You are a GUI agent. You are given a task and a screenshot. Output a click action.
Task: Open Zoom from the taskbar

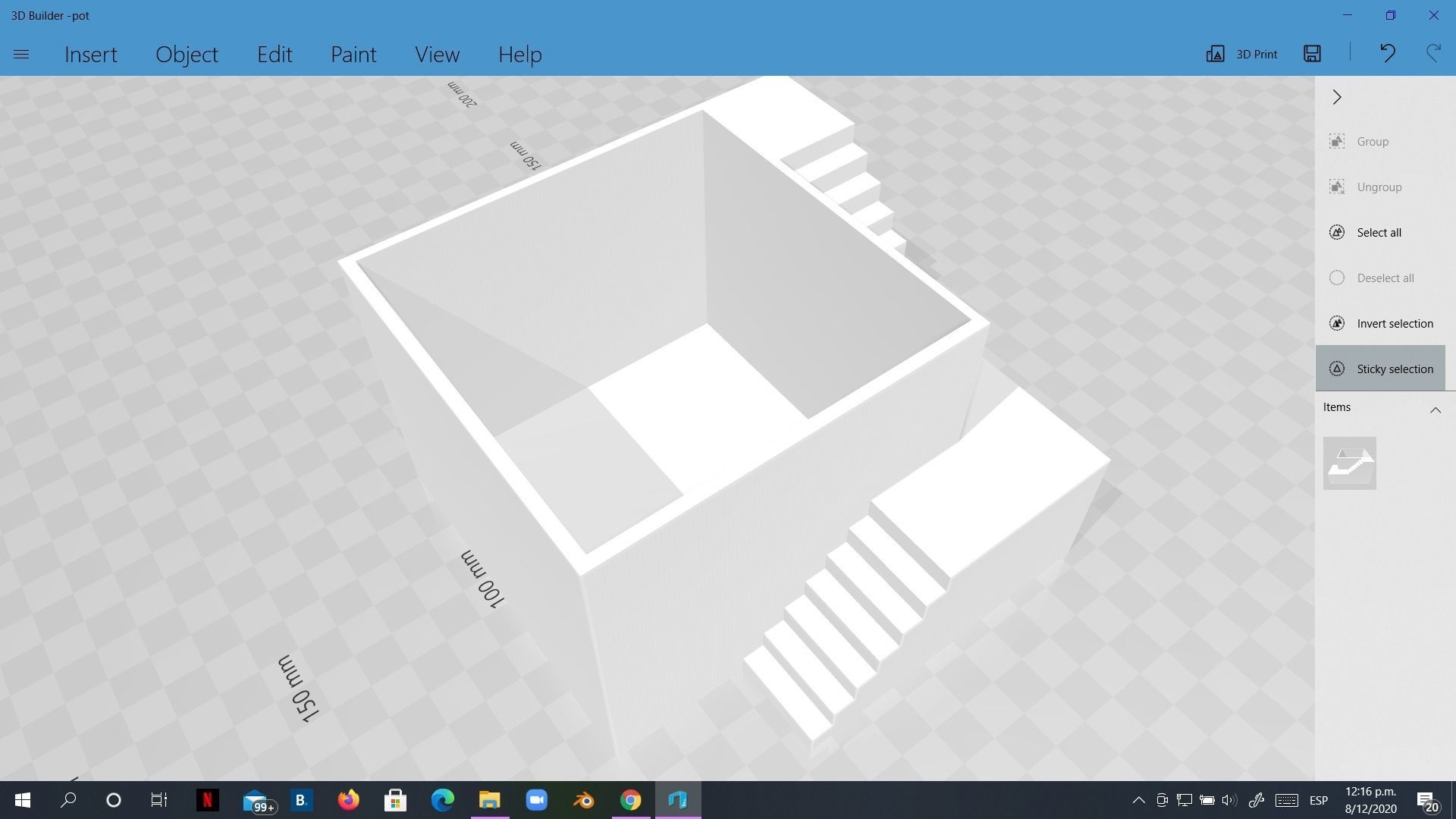click(536, 800)
